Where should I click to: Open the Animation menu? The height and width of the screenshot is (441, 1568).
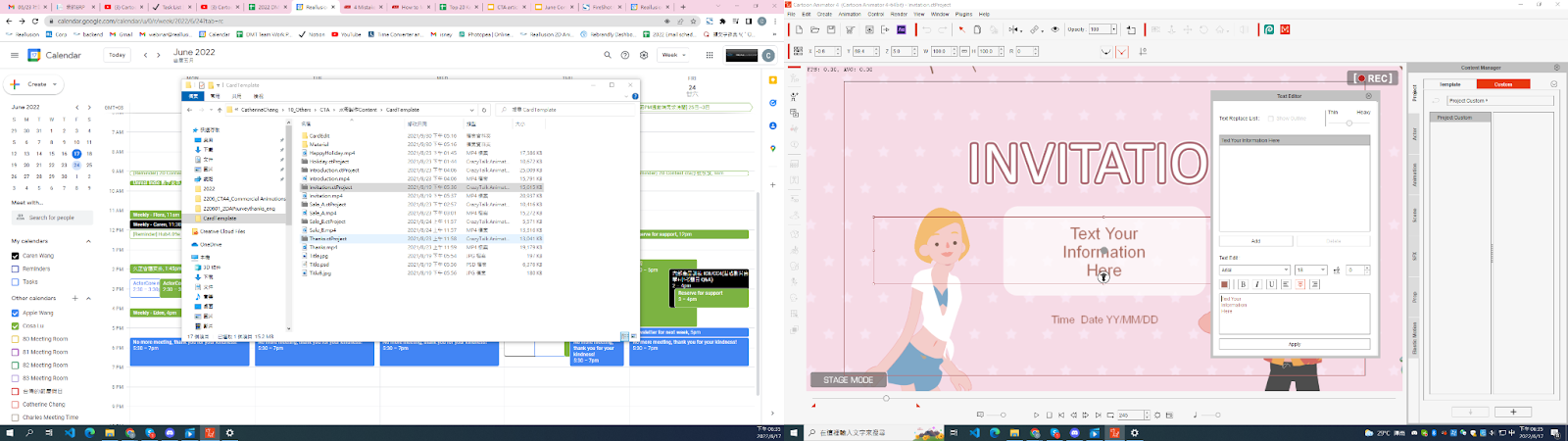point(849,14)
